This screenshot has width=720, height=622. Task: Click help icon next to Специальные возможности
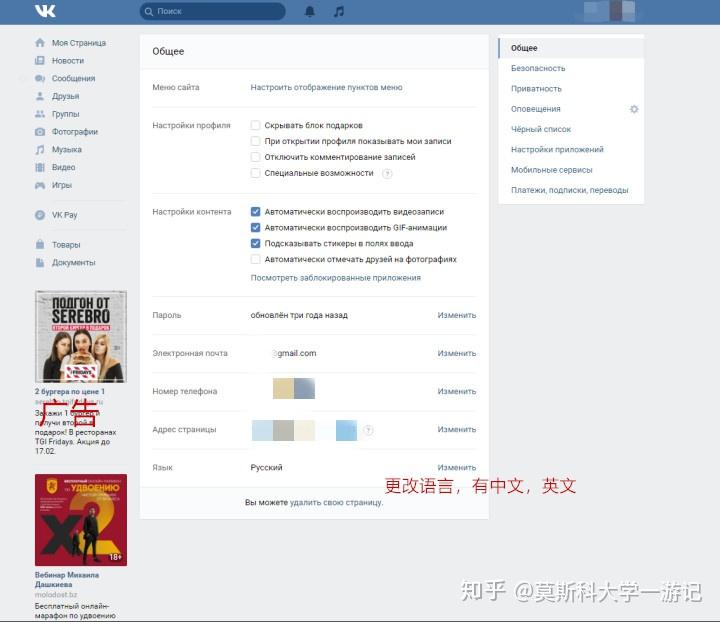click(388, 174)
